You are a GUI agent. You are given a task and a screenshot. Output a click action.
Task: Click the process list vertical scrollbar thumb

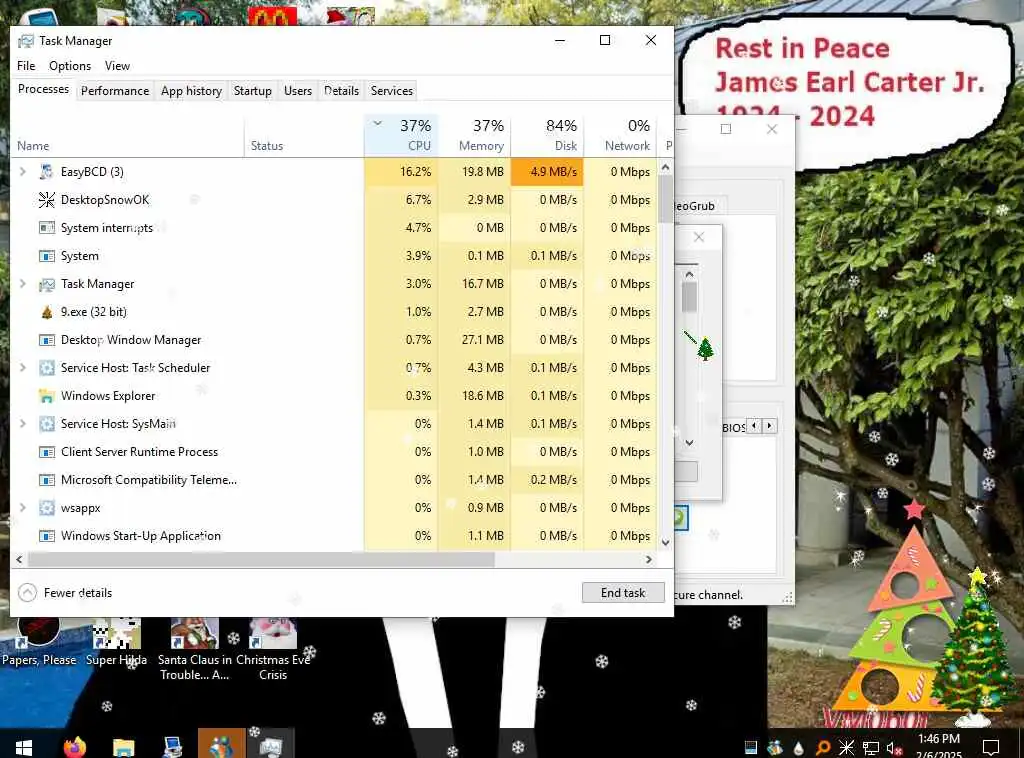tap(665, 199)
